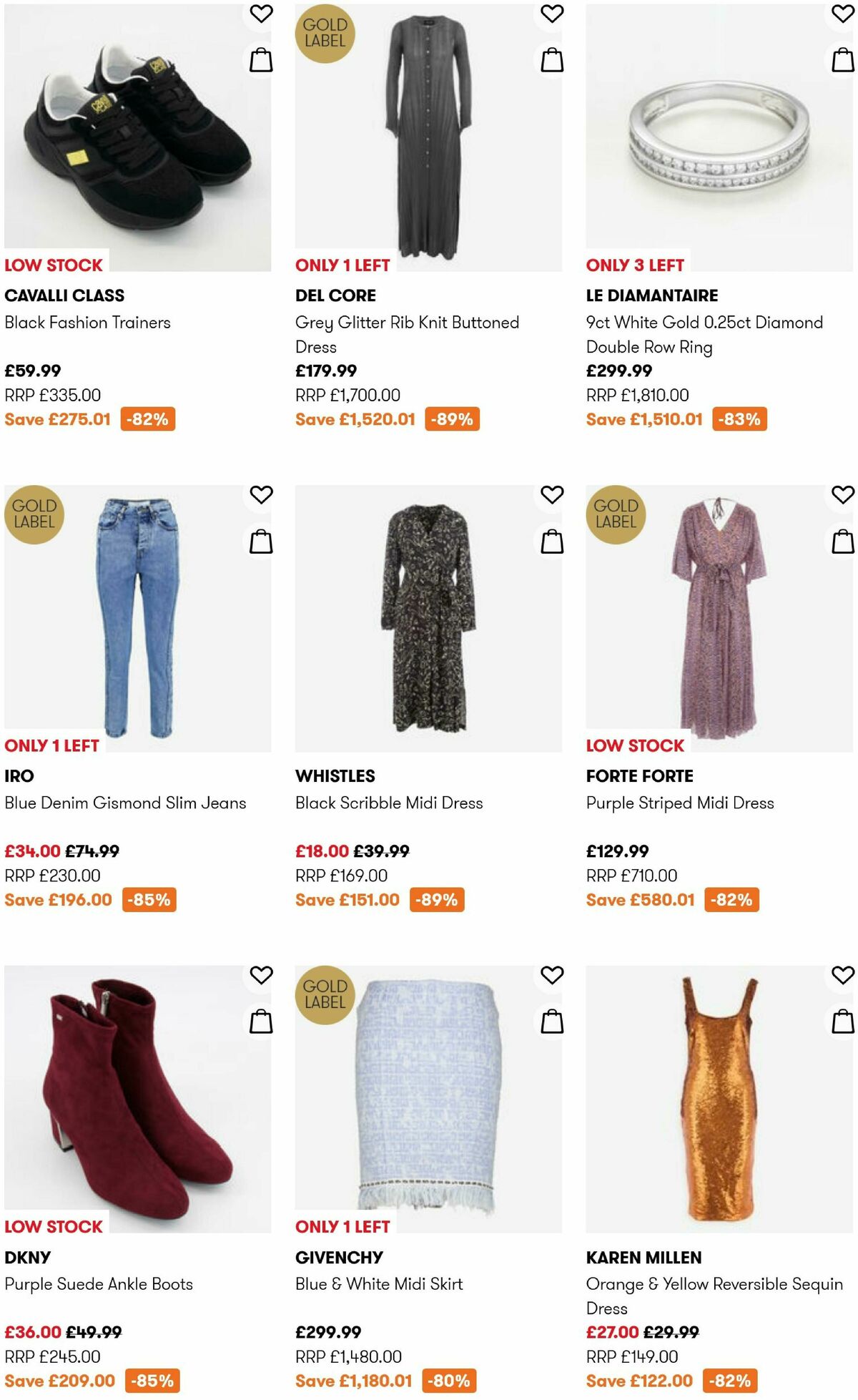This screenshot has width=858, height=1400.
Task: Toggle the heart on the DKNY ankle boots
Action: coord(262,974)
